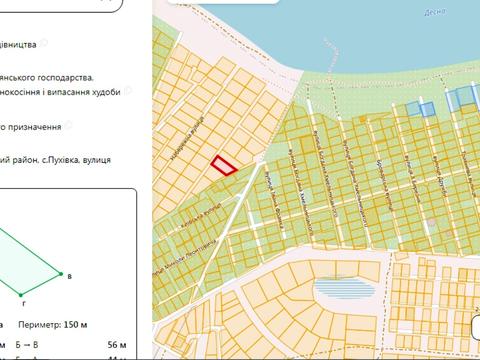Image resolution: width=480 pixels, height=360 pixels.
Task: Click 'Набережна вулиця' street label on map
Action: (x=187, y=140)
